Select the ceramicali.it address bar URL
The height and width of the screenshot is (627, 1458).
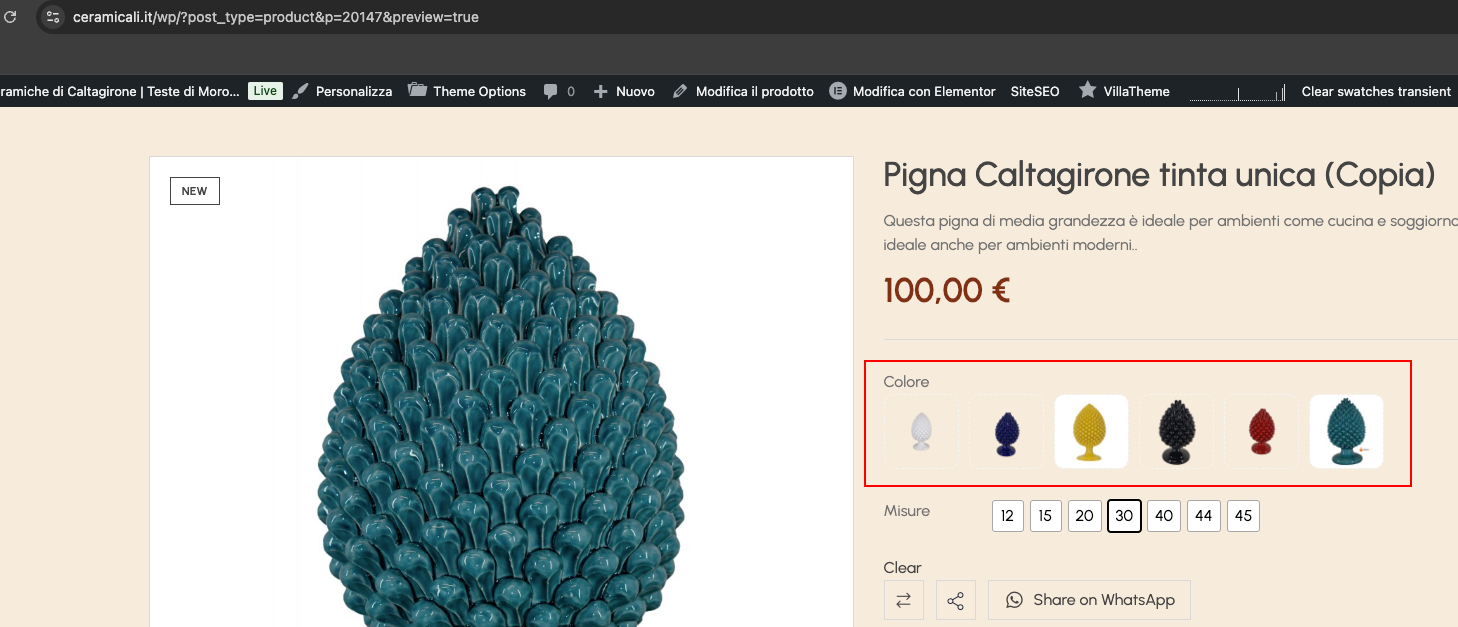coord(275,17)
